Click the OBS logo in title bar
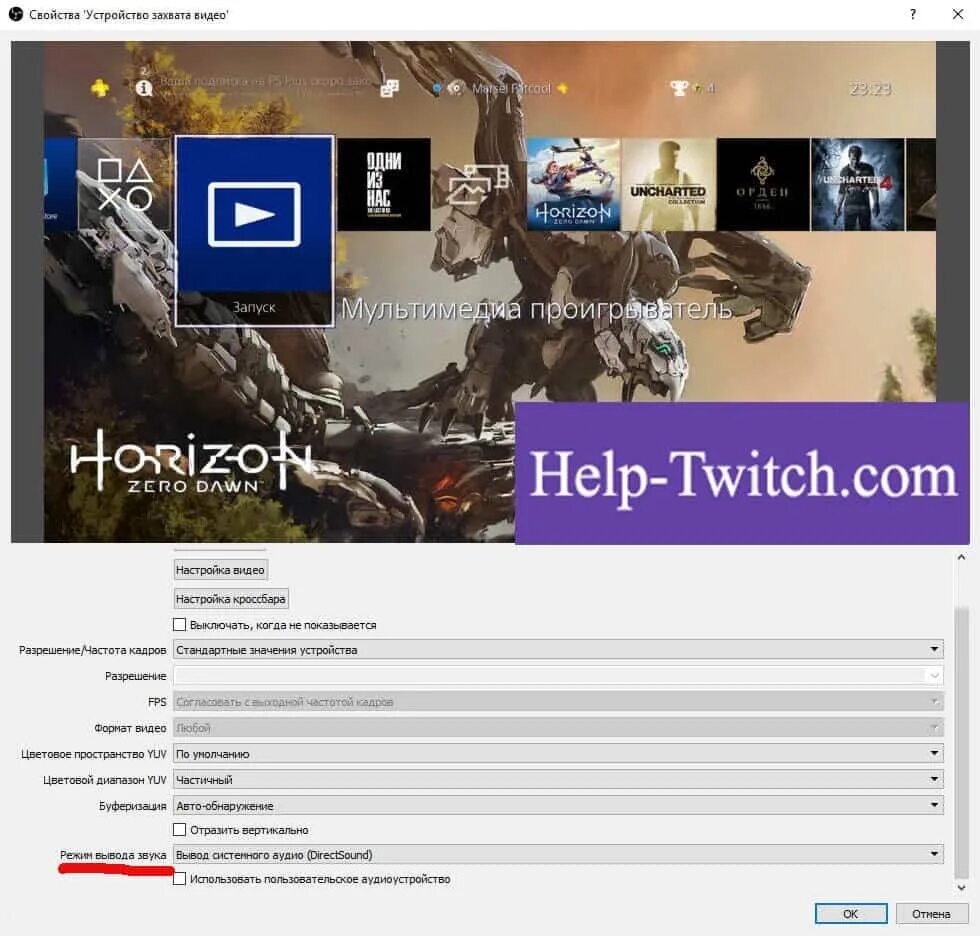The height and width of the screenshot is (936, 980). point(16,14)
